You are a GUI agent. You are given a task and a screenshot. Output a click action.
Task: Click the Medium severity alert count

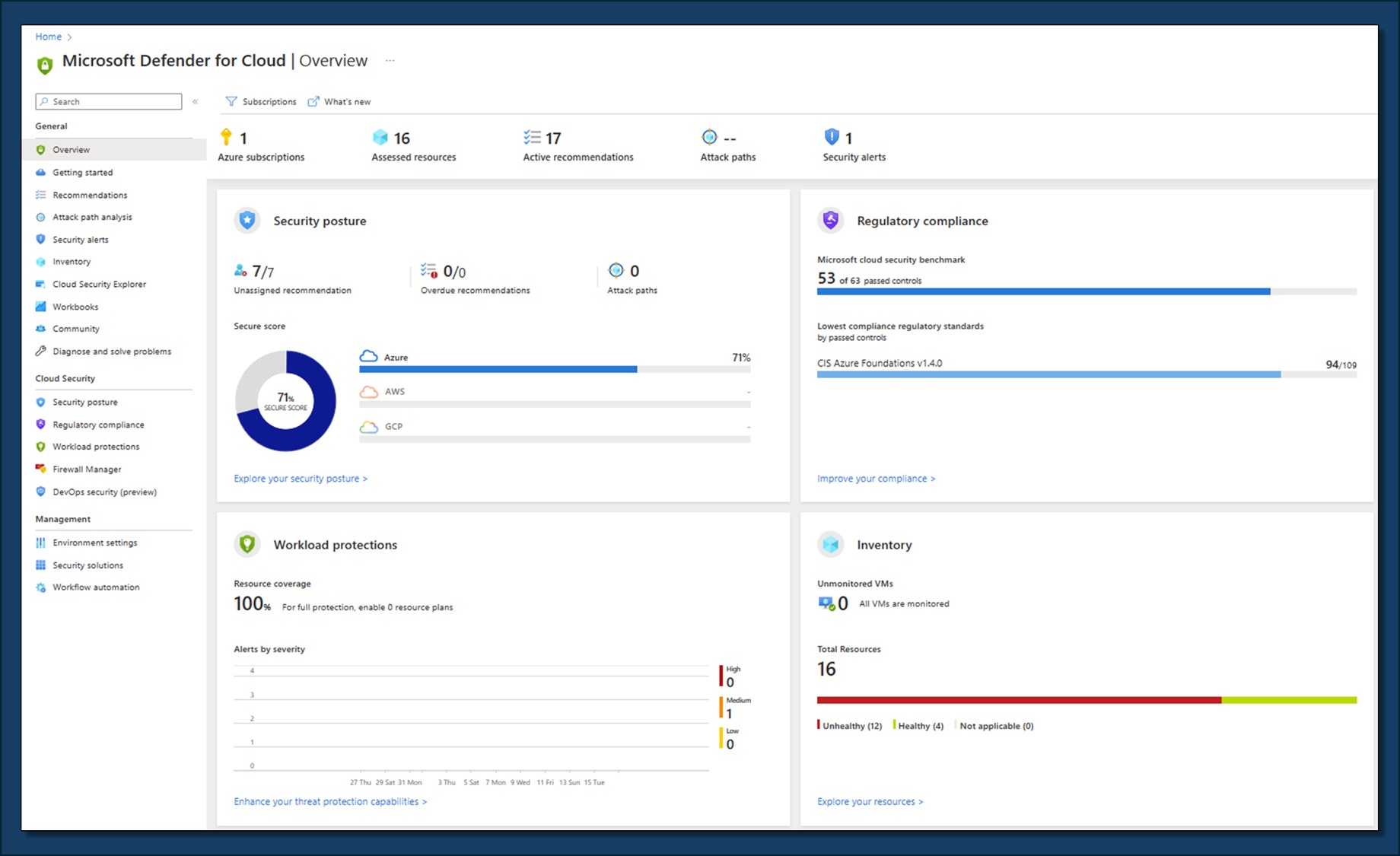[x=729, y=714]
